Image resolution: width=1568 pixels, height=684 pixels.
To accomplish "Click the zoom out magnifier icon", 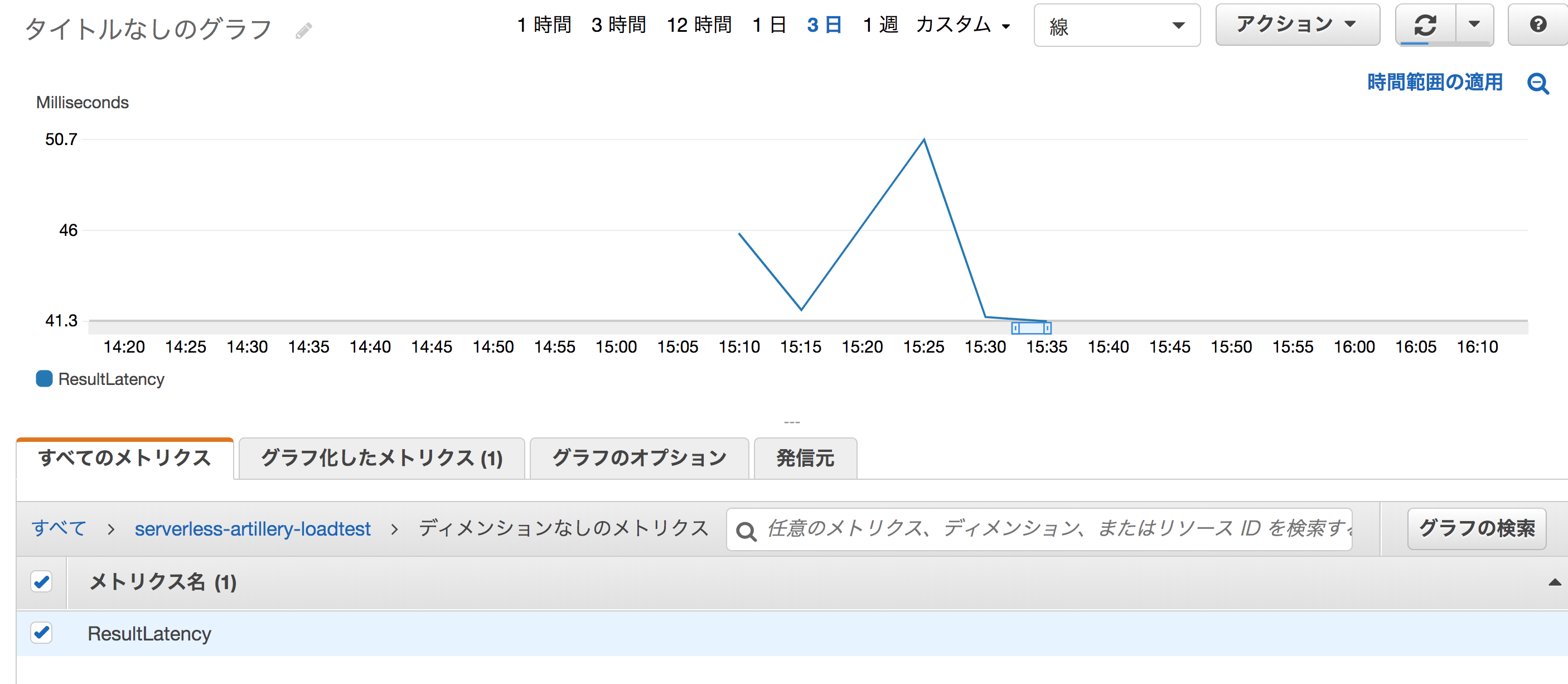I will (x=1537, y=83).
